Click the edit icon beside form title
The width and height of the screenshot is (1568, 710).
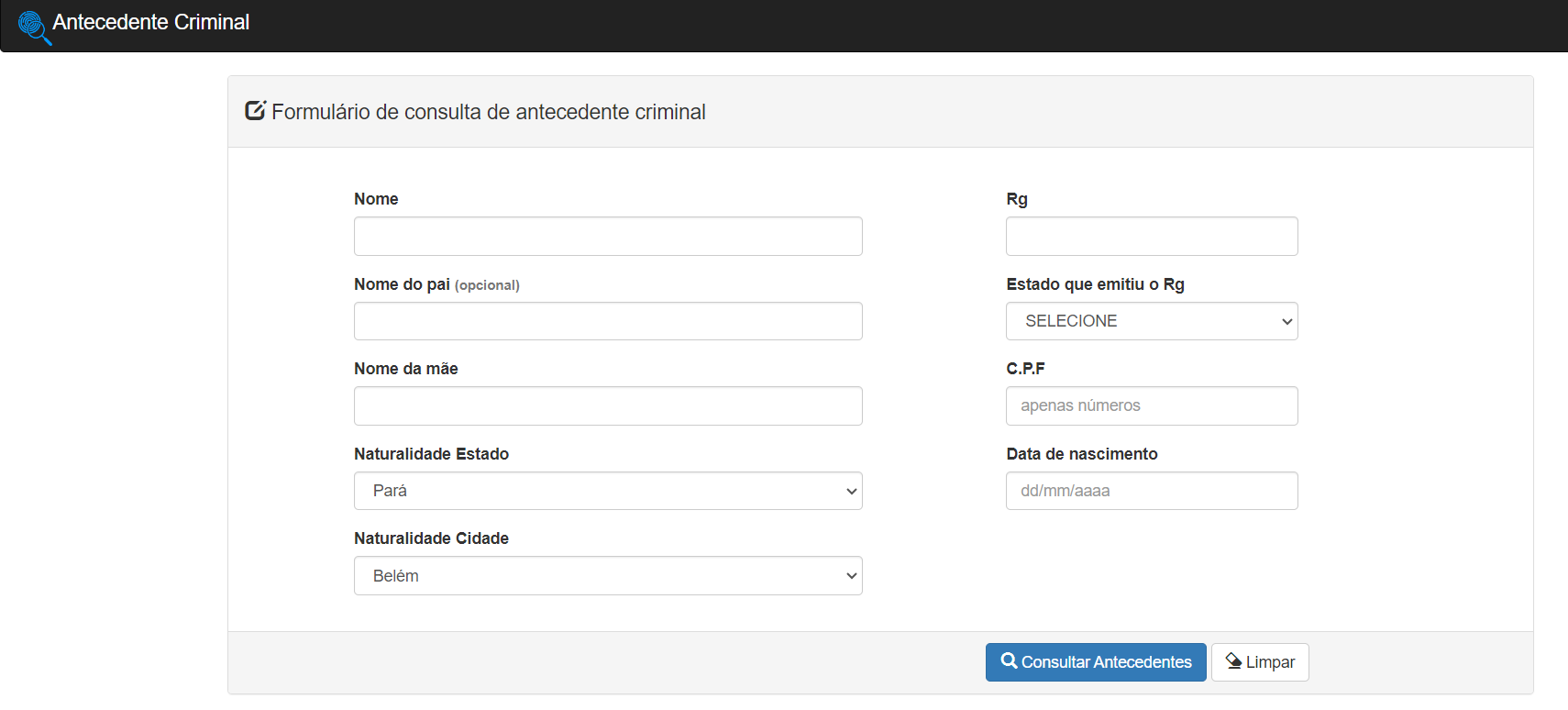[255, 111]
